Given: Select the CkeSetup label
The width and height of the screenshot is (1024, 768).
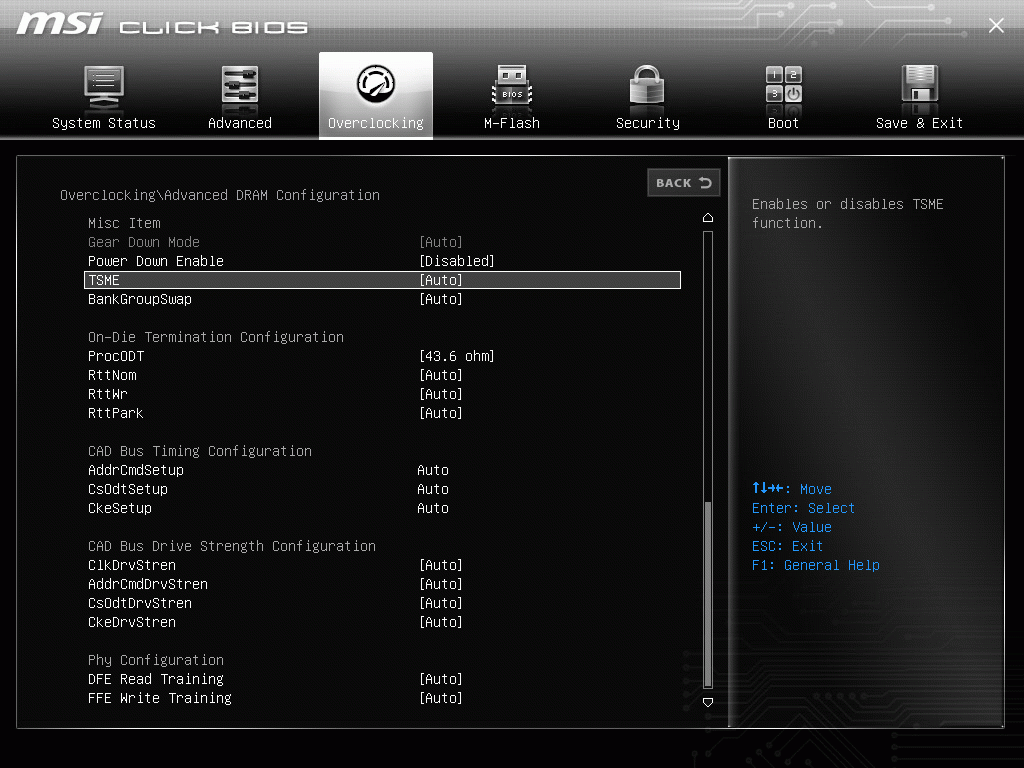Looking at the screenshot, I should click(120, 508).
